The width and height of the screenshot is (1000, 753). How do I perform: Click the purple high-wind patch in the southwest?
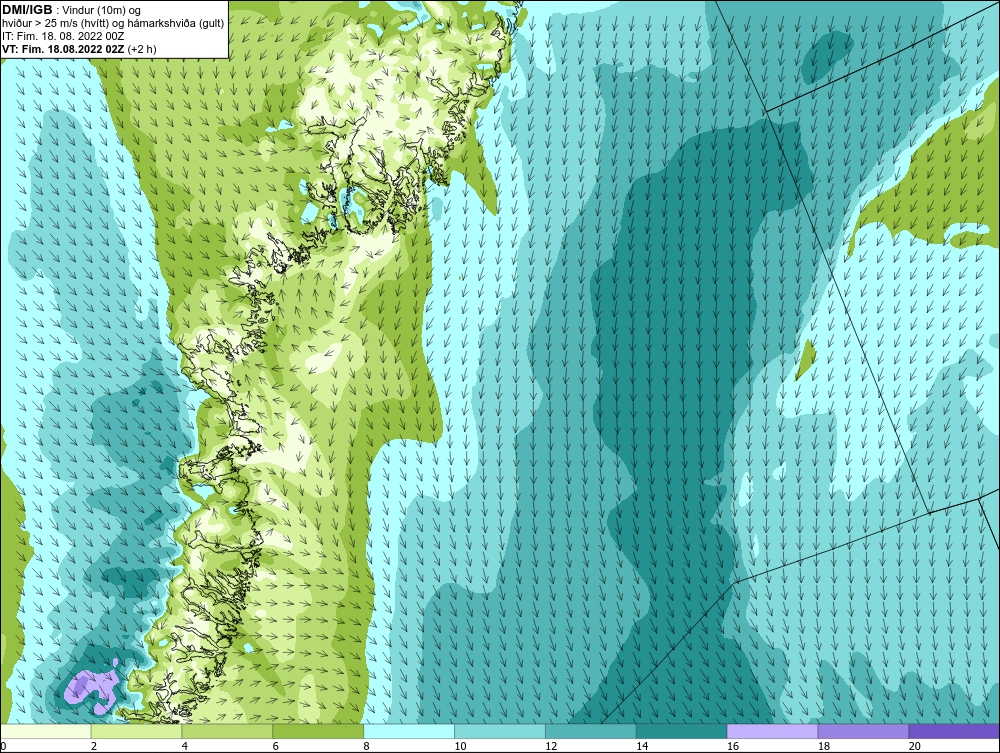point(92,687)
